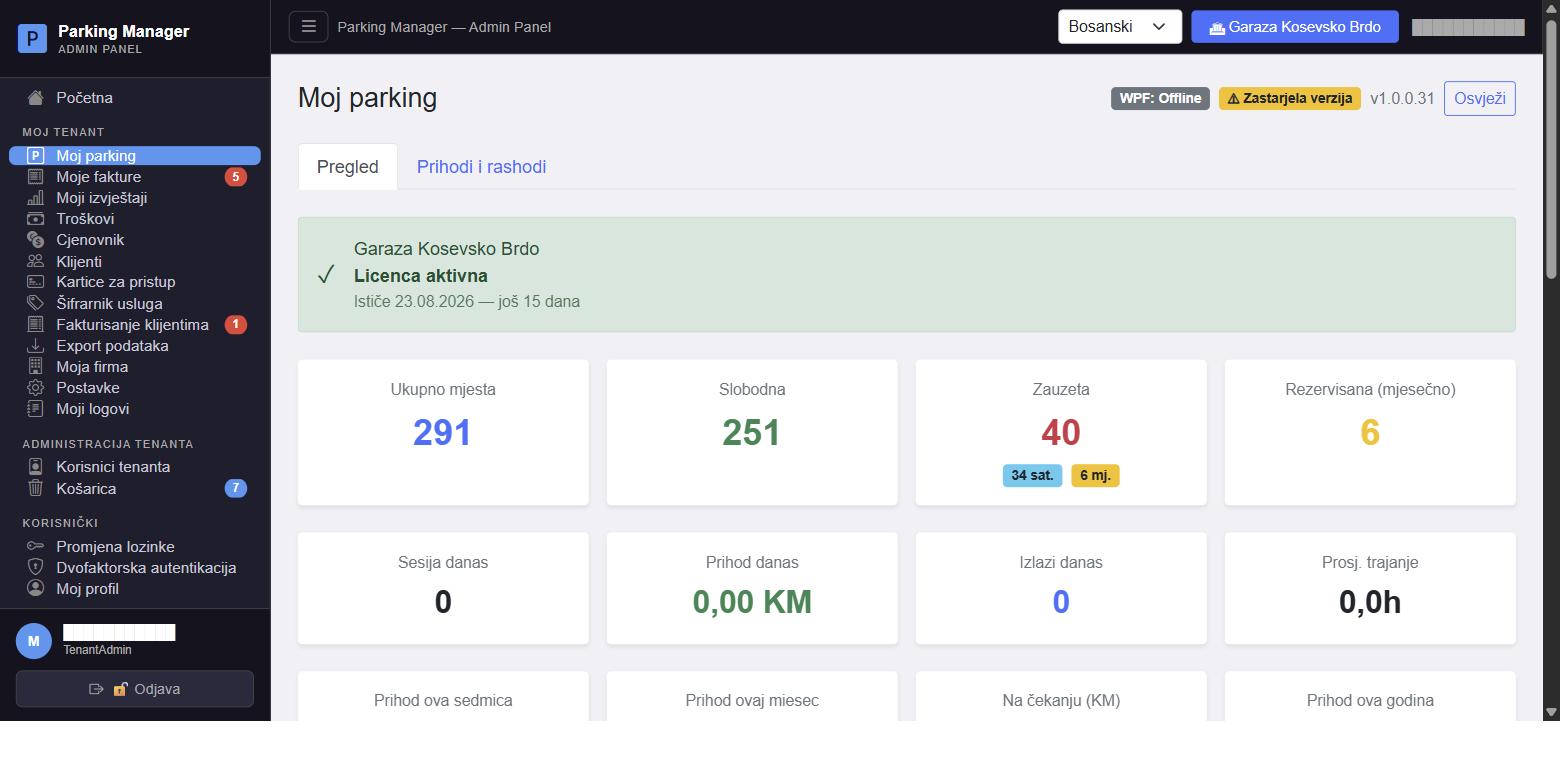Click the Slobodna 251 value
The width and height of the screenshot is (1560, 784).
(752, 433)
